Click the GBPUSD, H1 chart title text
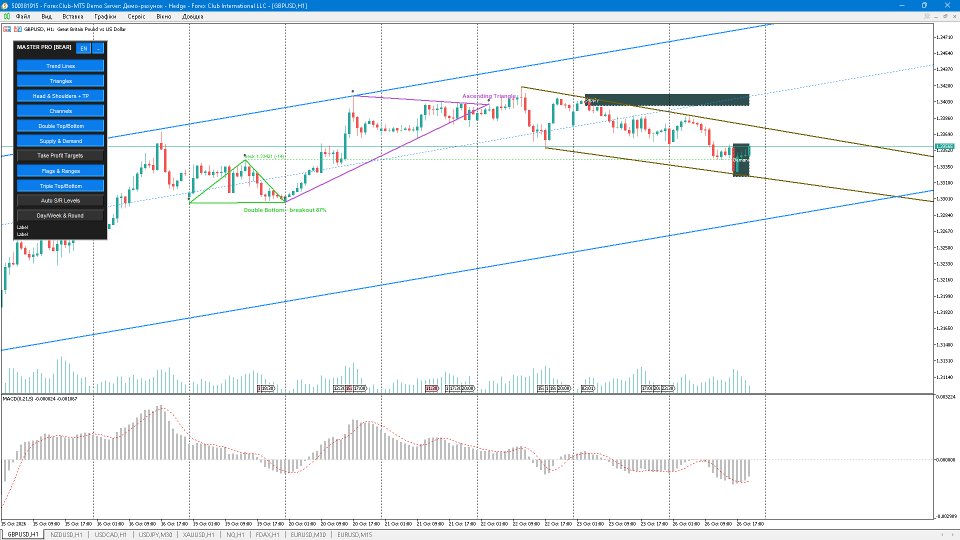The width and height of the screenshot is (960, 540). [x=75, y=29]
